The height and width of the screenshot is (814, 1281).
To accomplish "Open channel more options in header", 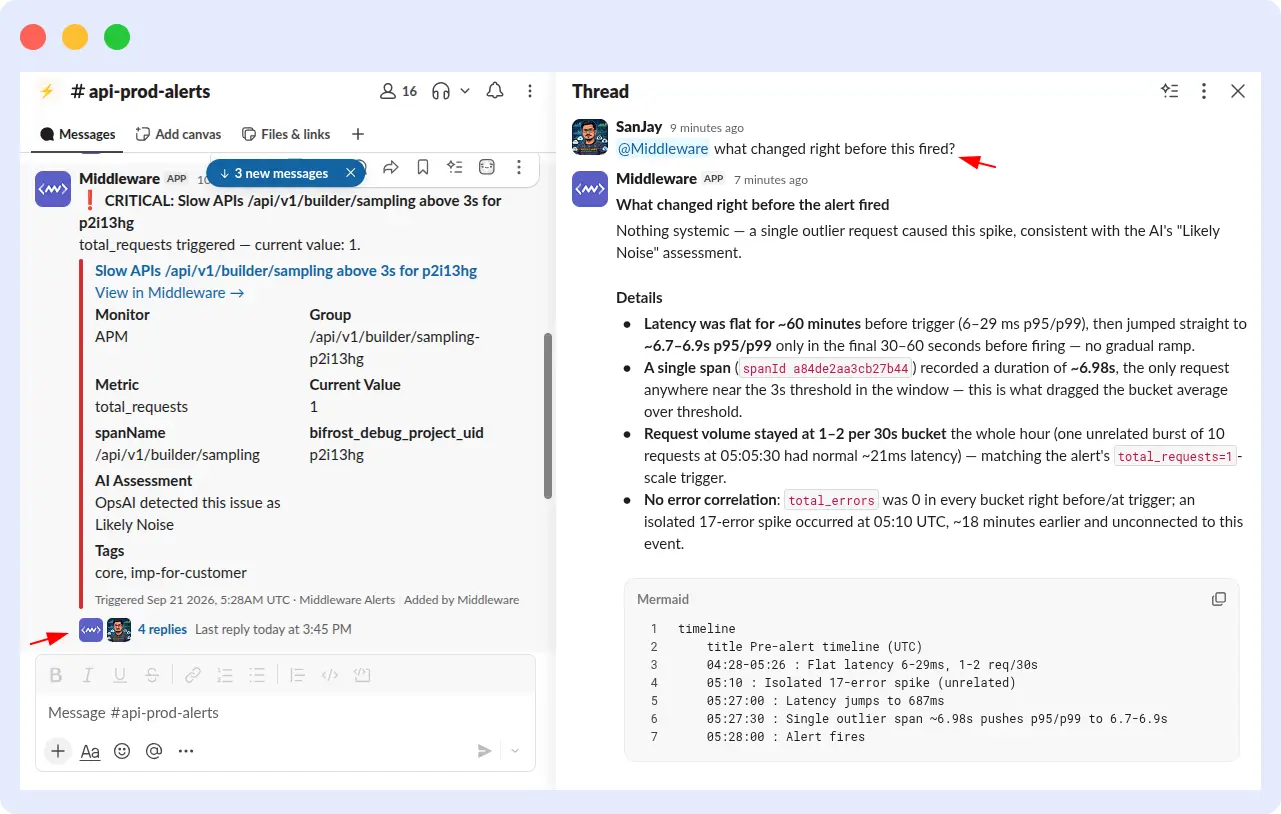I will [530, 91].
